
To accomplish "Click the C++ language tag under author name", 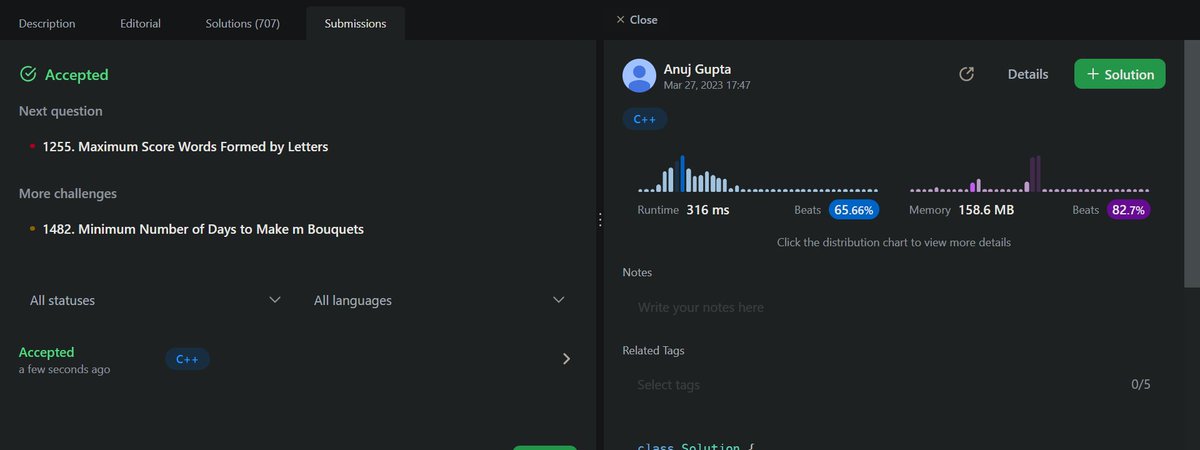I will 645,119.
